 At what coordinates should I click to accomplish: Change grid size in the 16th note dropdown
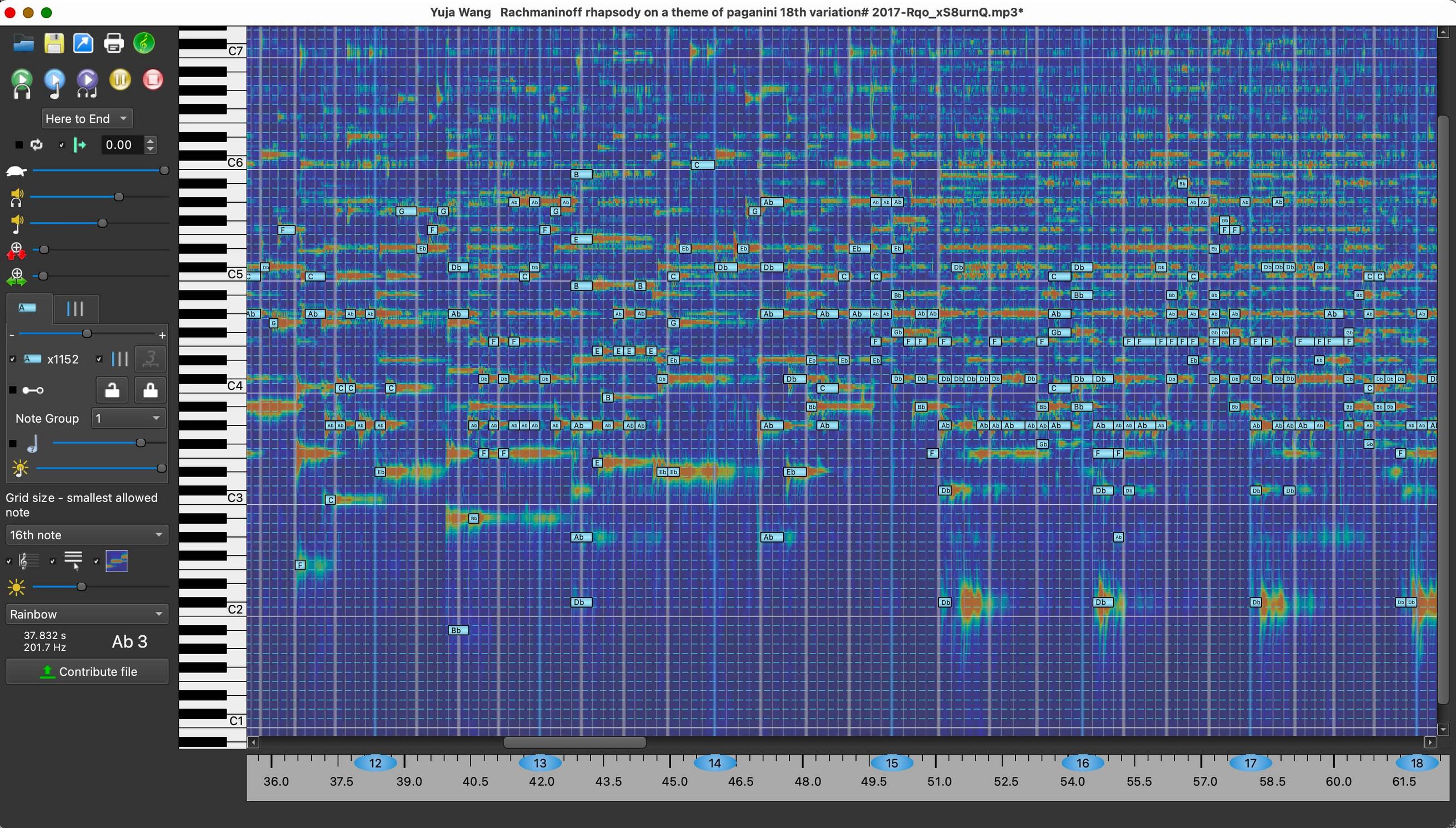[87, 535]
